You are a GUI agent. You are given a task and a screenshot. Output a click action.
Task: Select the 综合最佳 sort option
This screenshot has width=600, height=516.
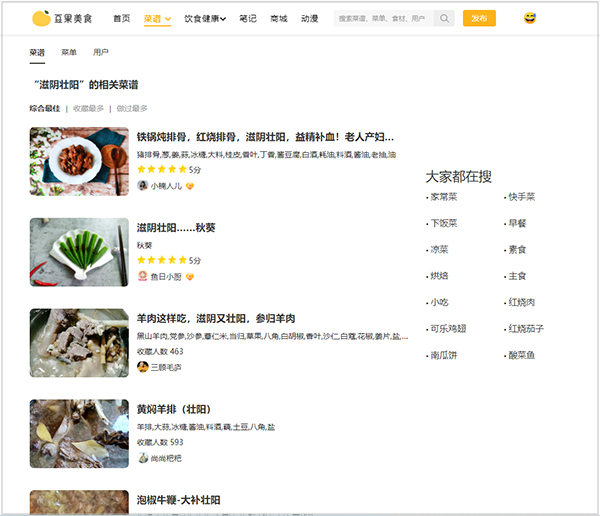(45, 108)
